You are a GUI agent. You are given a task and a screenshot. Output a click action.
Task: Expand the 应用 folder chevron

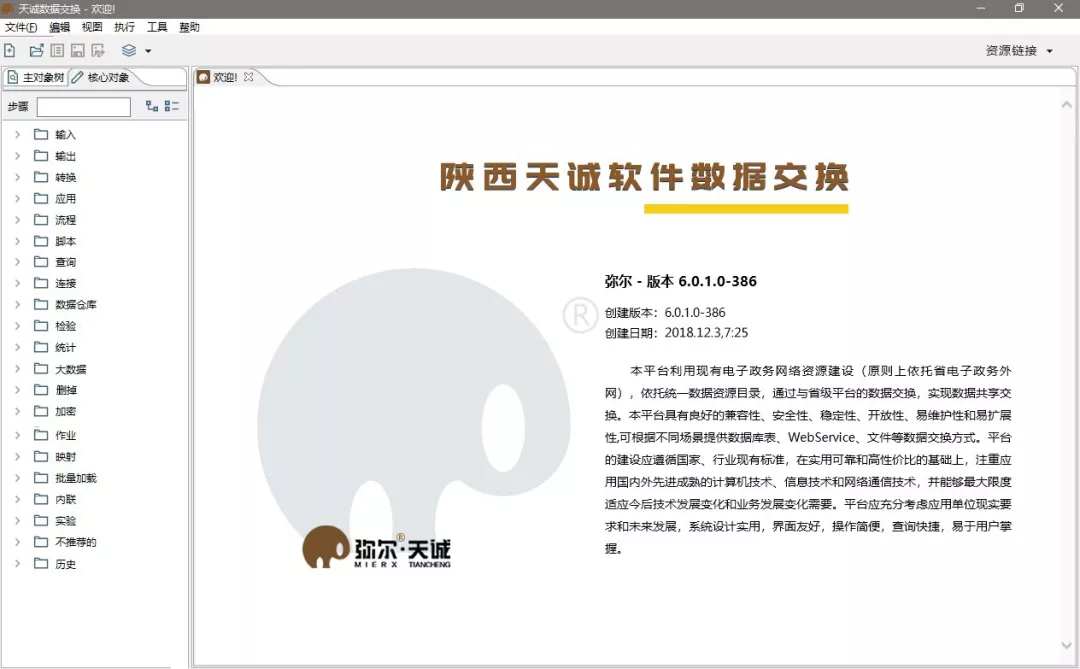coord(17,198)
